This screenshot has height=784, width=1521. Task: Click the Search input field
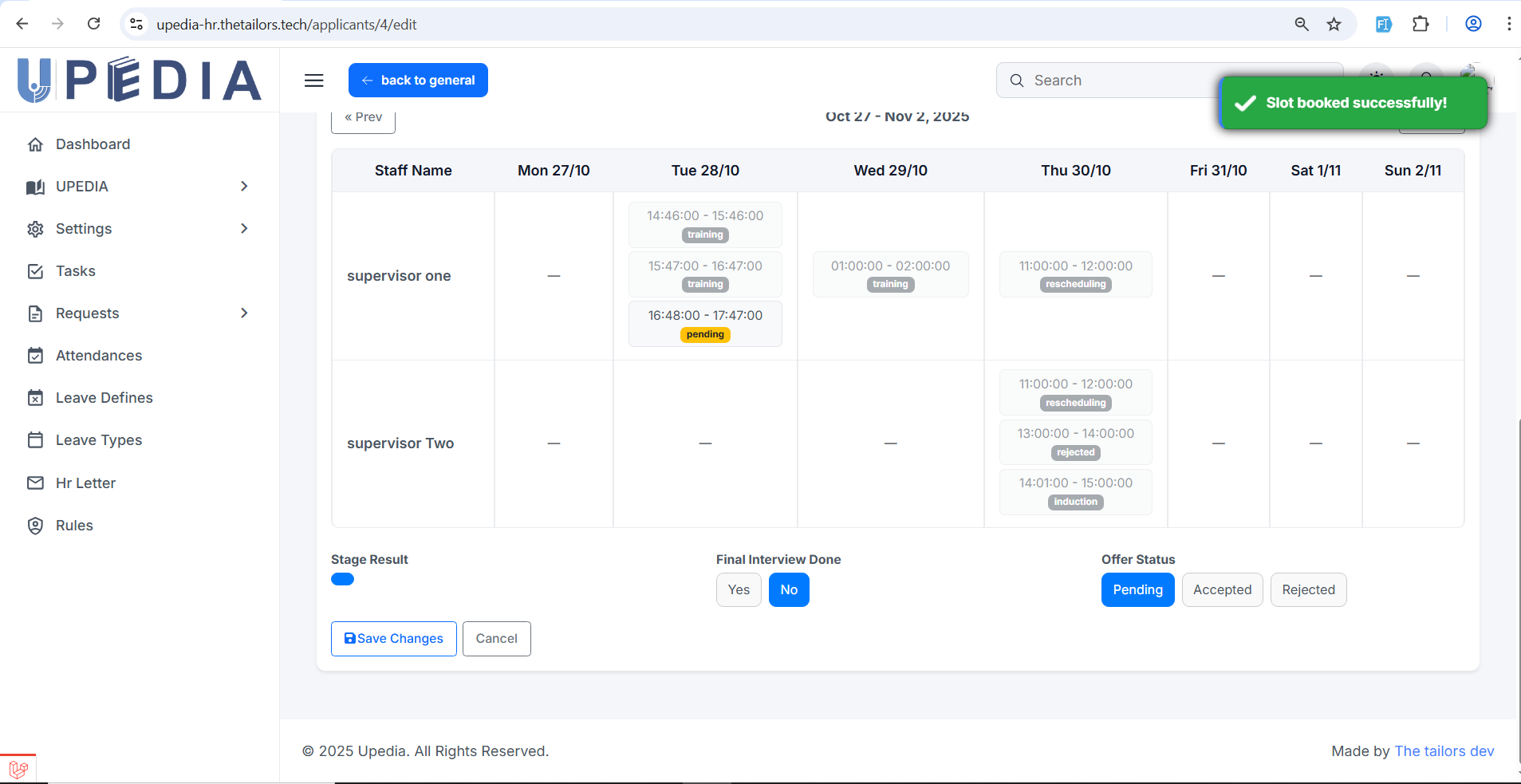click(1117, 81)
